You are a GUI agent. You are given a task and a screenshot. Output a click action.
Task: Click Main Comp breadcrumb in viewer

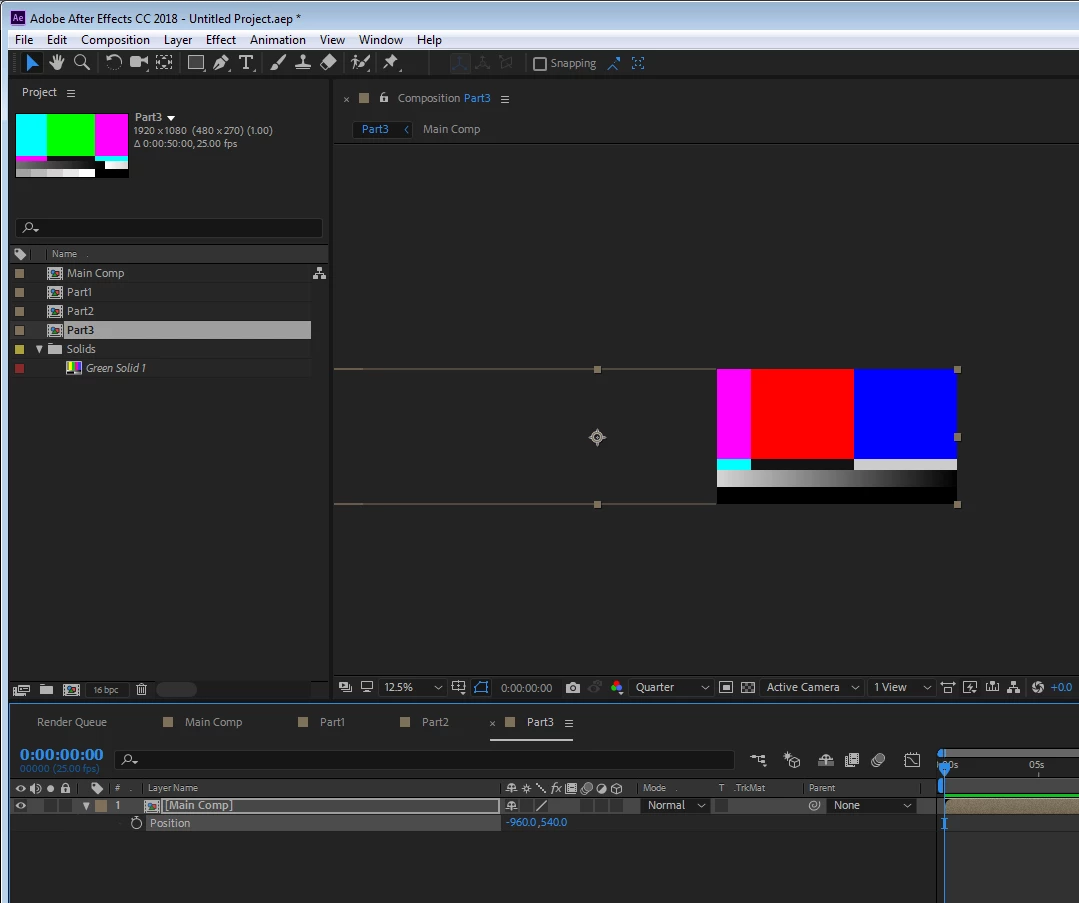pyautogui.click(x=451, y=129)
